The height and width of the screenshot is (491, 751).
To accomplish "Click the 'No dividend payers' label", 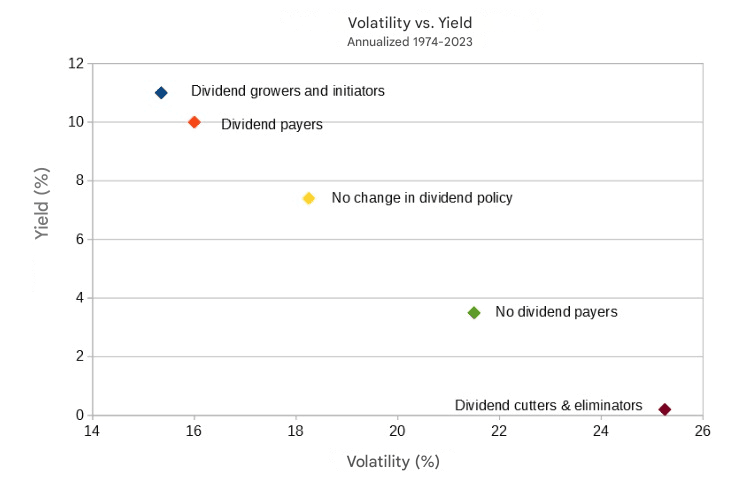I will (x=556, y=312).
